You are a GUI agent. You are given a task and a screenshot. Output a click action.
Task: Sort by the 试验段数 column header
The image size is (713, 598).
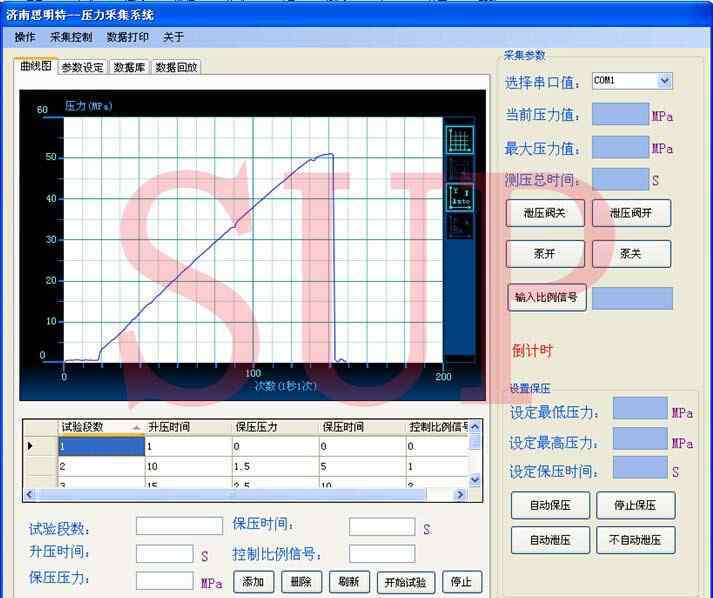pos(101,427)
